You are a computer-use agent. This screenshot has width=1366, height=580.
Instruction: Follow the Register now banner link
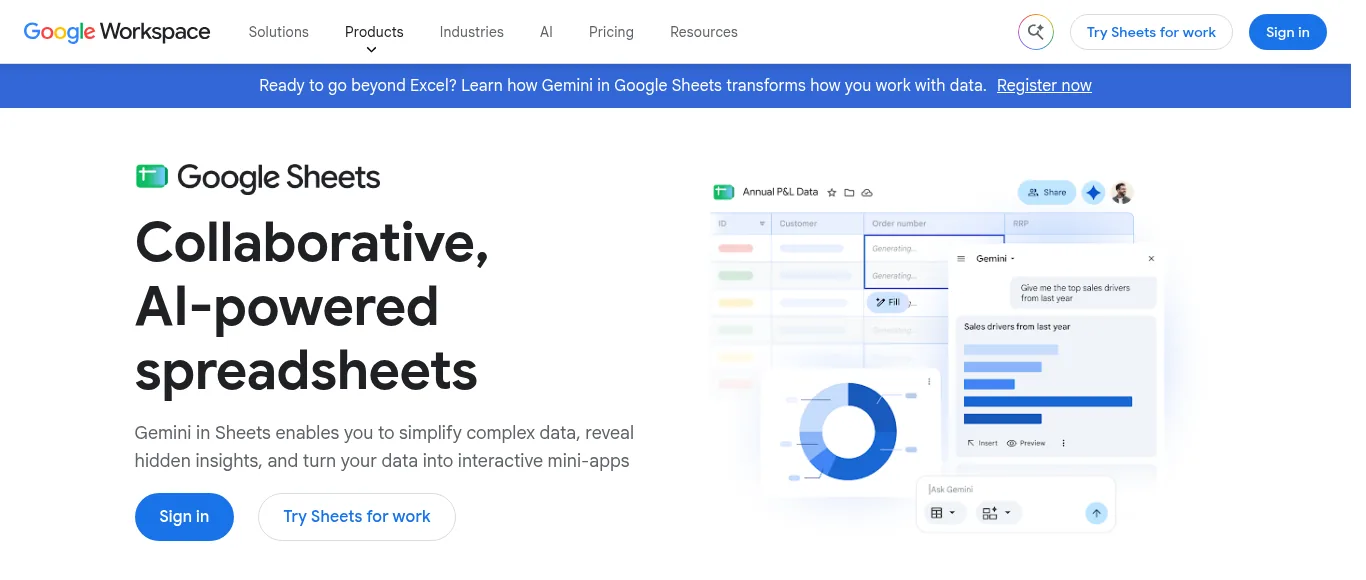(x=1044, y=86)
